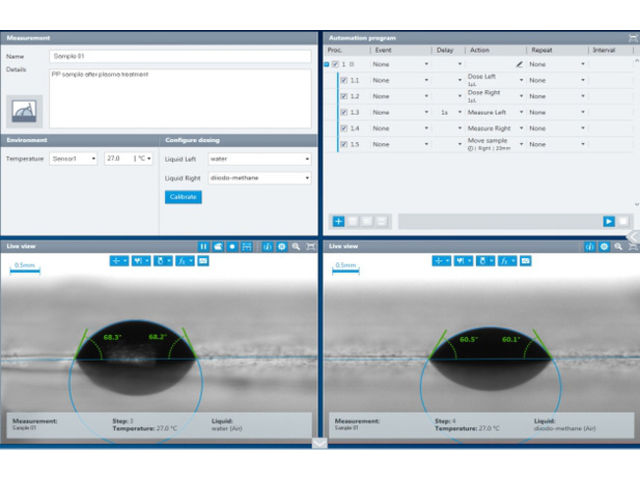The width and height of the screenshot is (640, 480).
Task: Click the info icon in right live view
Action: (x=590, y=246)
